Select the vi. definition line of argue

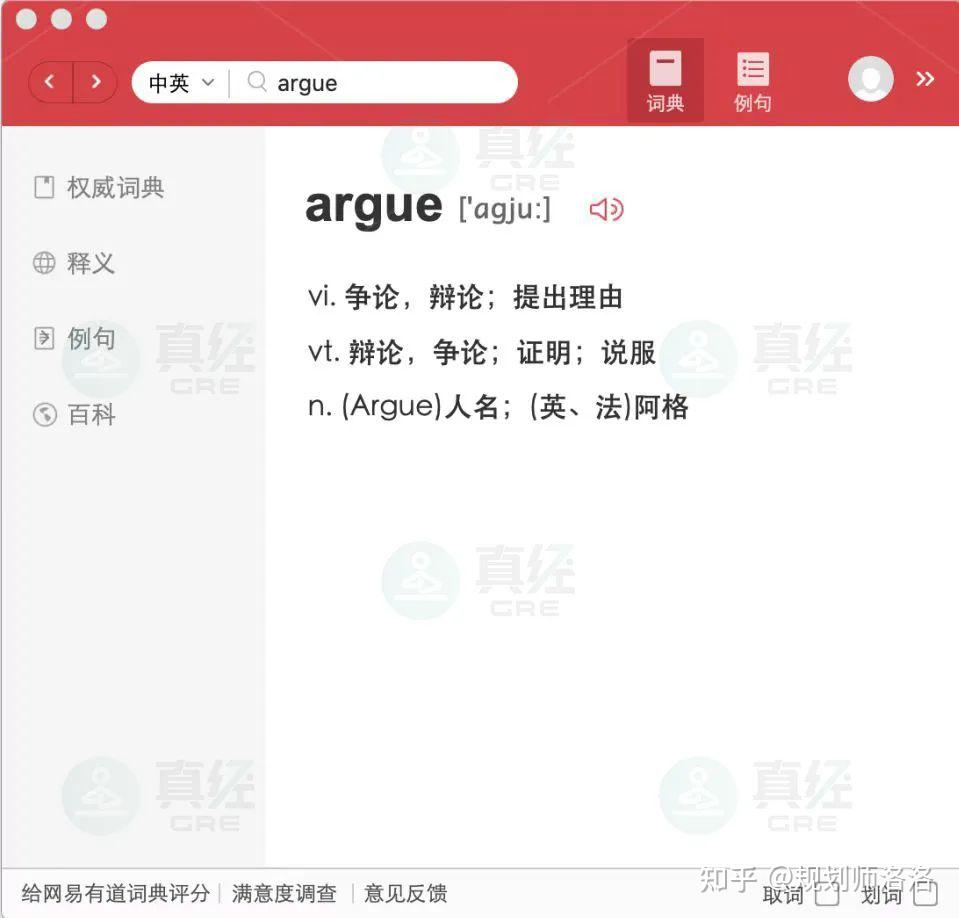click(464, 296)
